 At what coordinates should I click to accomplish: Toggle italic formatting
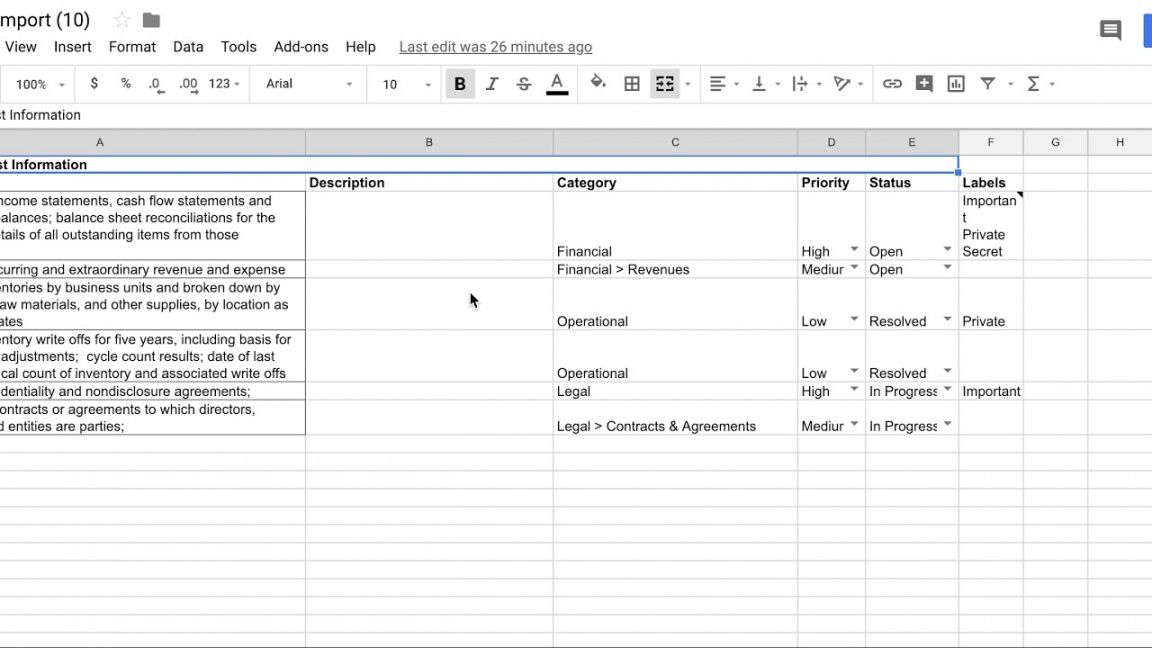point(492,84)
